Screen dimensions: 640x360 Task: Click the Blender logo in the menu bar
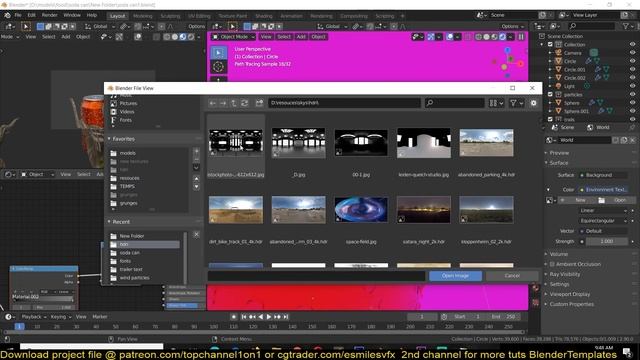pyautogui.click(x=7, y=15)
